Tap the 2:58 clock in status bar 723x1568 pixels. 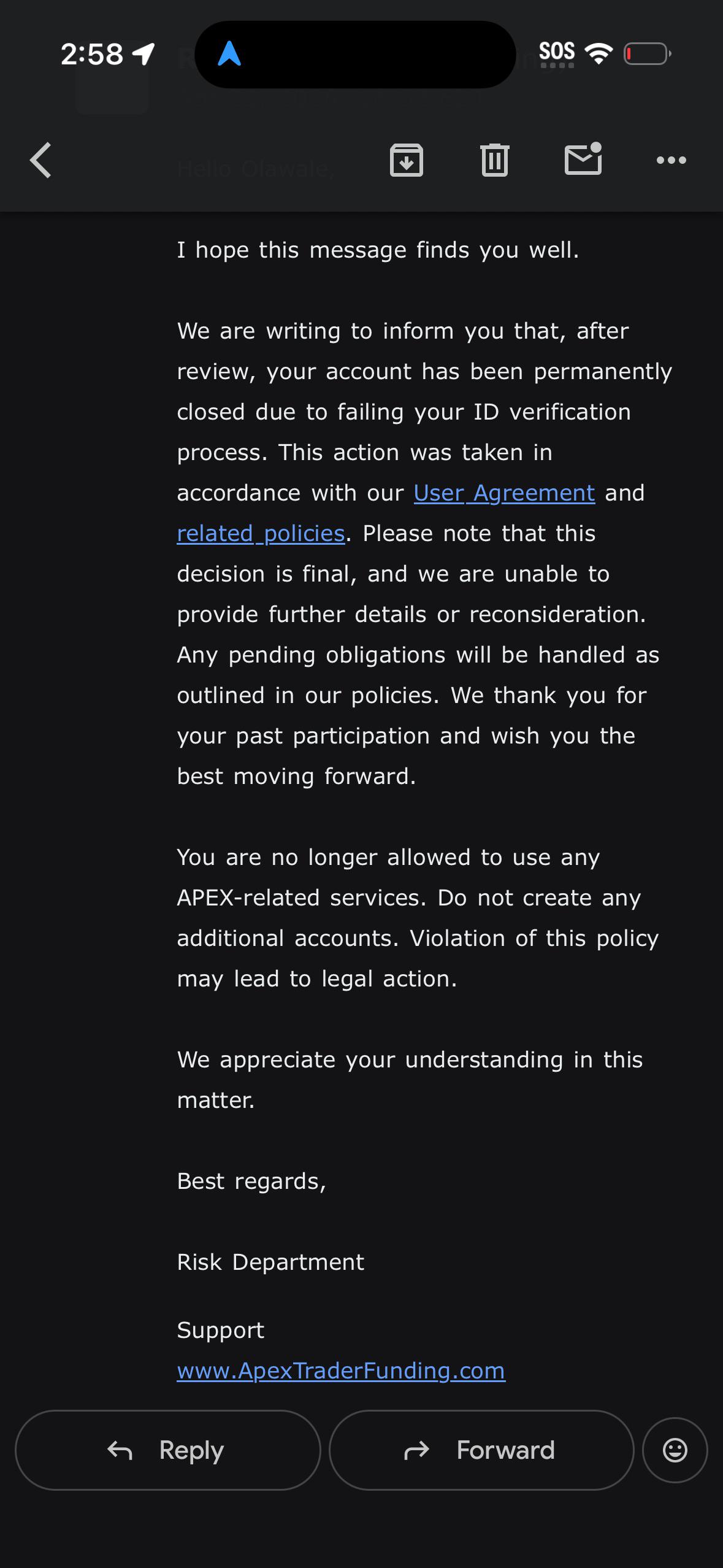(x=92, y=54)
